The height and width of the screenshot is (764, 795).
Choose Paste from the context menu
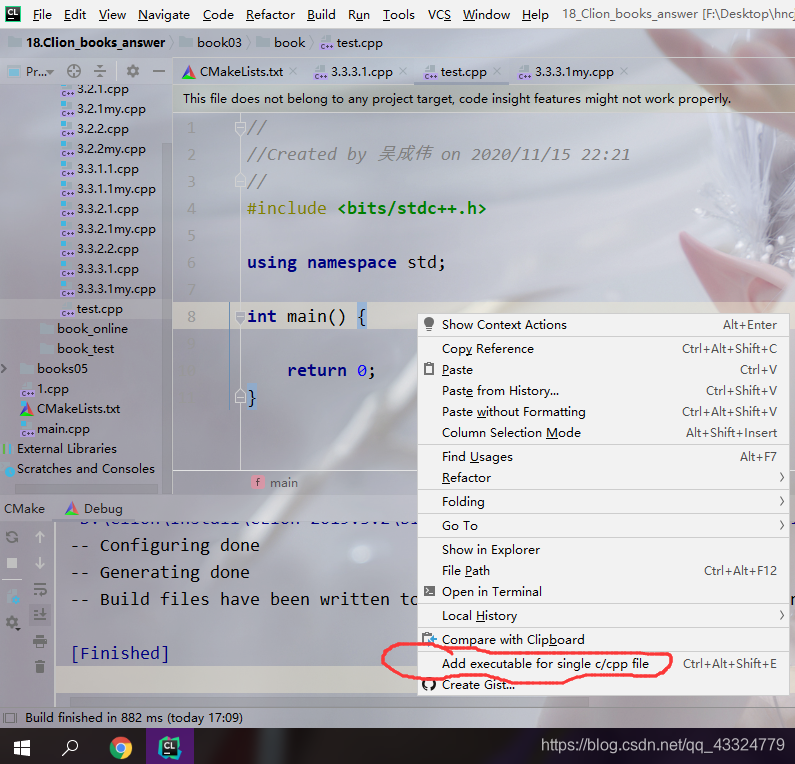tap(603, 370)
